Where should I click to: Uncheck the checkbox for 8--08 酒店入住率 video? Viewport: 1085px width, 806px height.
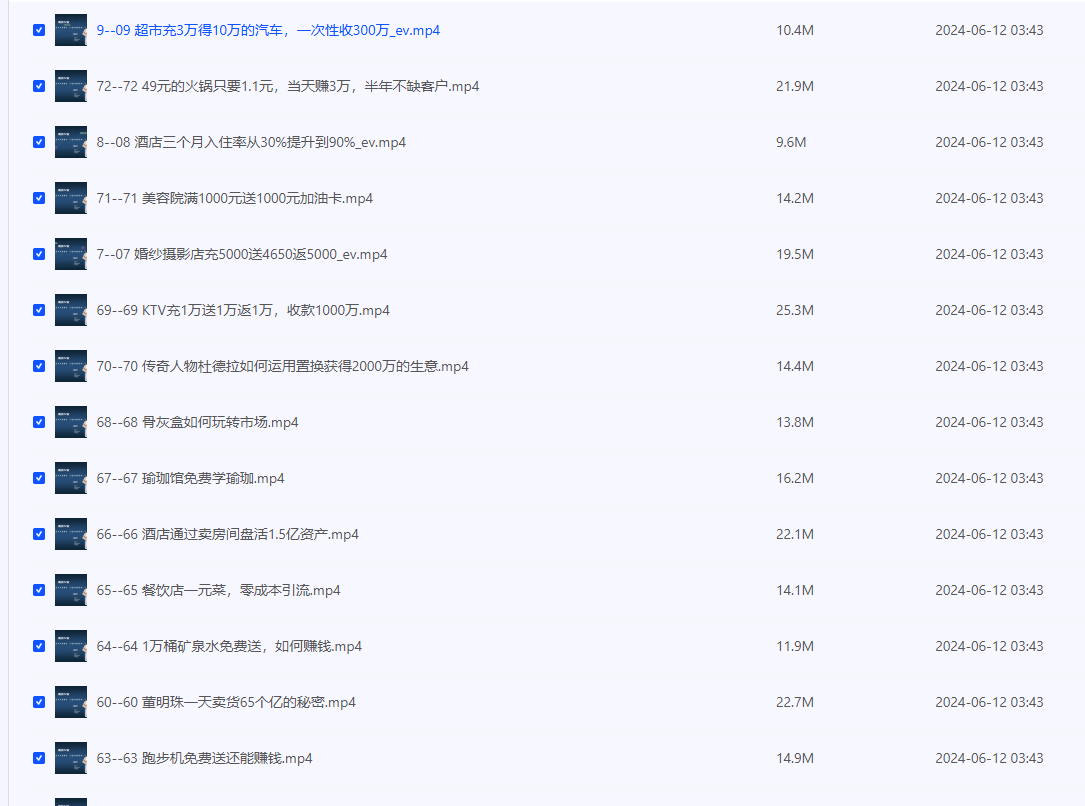tap(38, 142)
